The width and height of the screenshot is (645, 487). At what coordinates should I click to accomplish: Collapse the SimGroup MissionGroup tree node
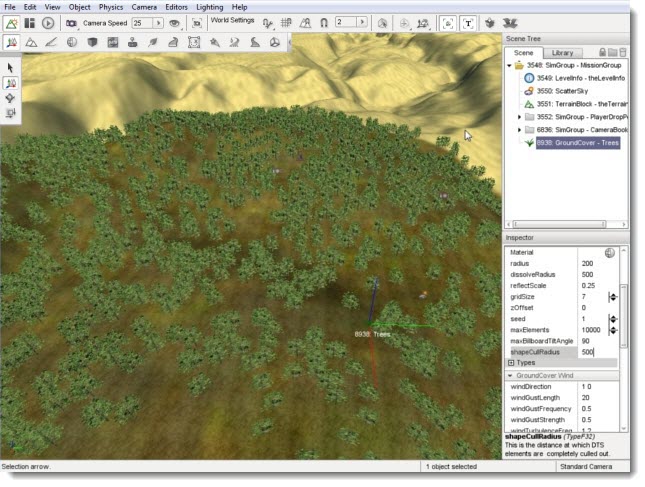[x=510, y=65]
